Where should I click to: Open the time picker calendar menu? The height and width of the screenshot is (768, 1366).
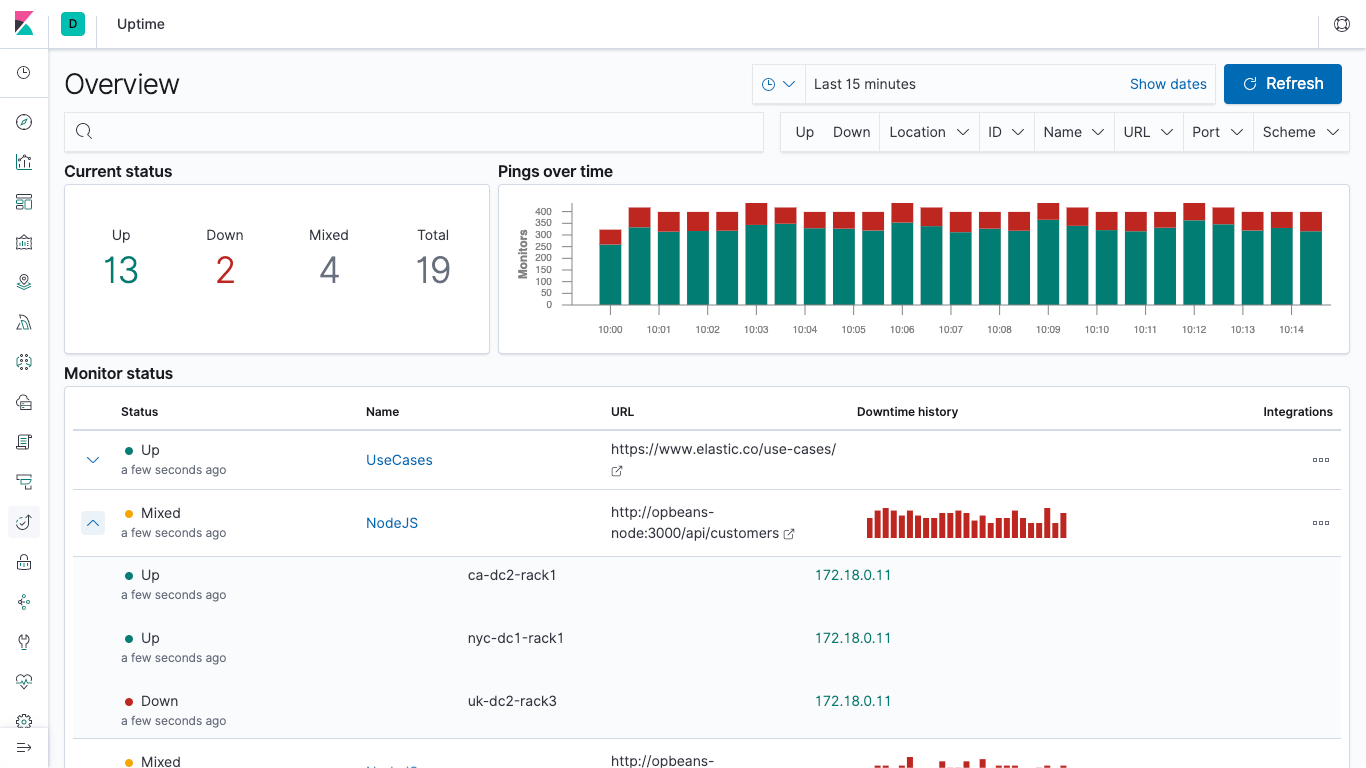779,84
